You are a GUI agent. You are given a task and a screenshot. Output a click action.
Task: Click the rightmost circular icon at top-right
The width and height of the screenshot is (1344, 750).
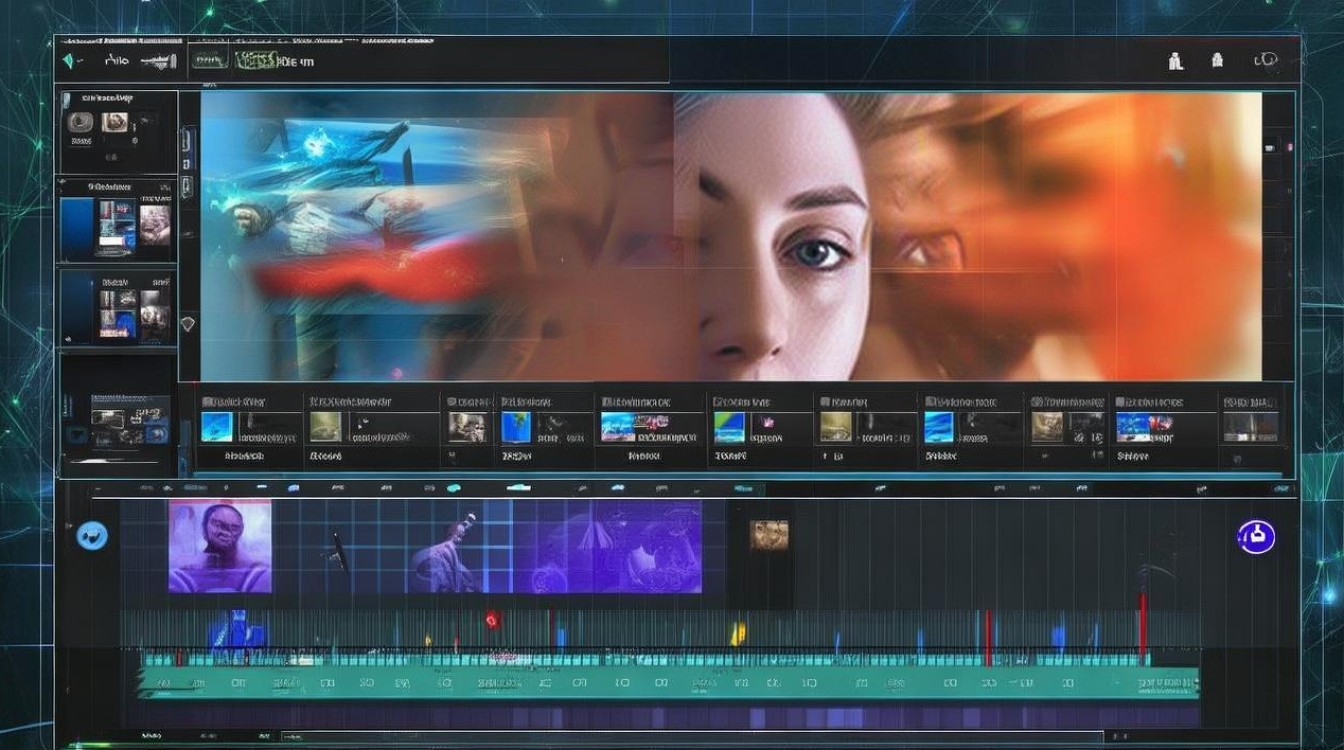(1267, 61)
